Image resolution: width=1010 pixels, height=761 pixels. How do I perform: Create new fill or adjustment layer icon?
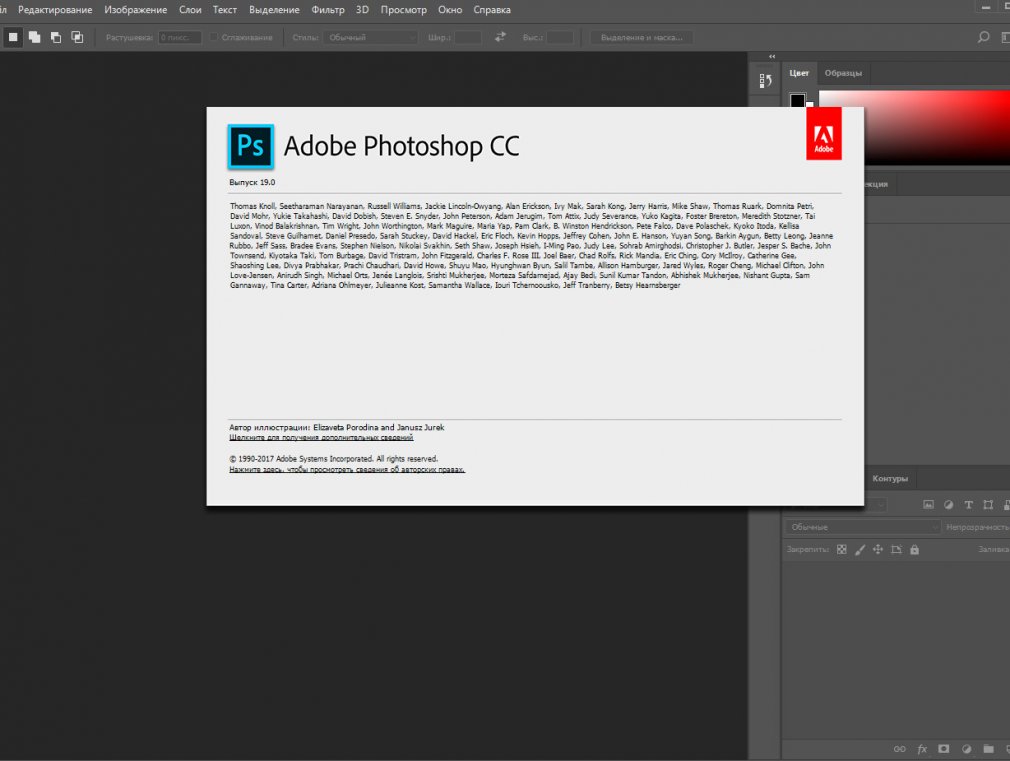966,749
